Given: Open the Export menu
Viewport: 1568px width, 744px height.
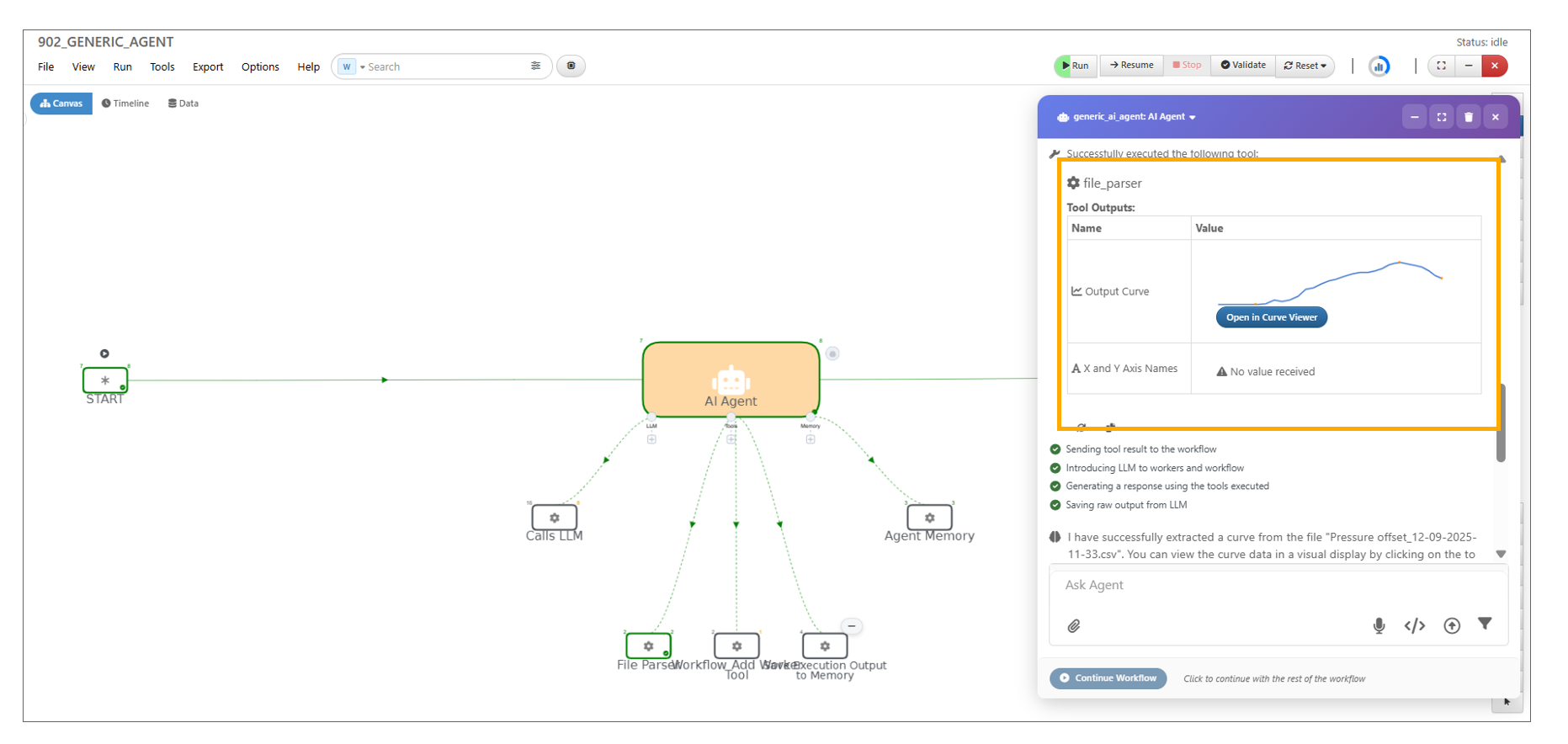Looking at the screenshot, I should (x=208, y=66).
